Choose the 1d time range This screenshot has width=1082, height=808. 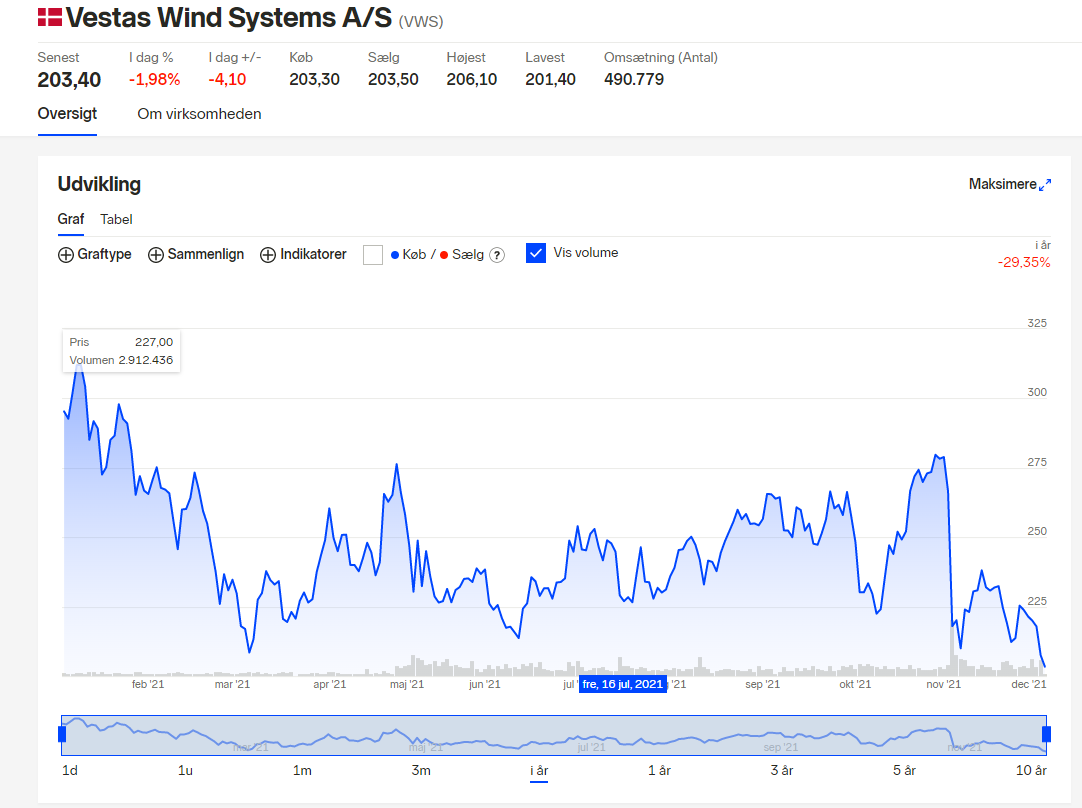[70, 770]
